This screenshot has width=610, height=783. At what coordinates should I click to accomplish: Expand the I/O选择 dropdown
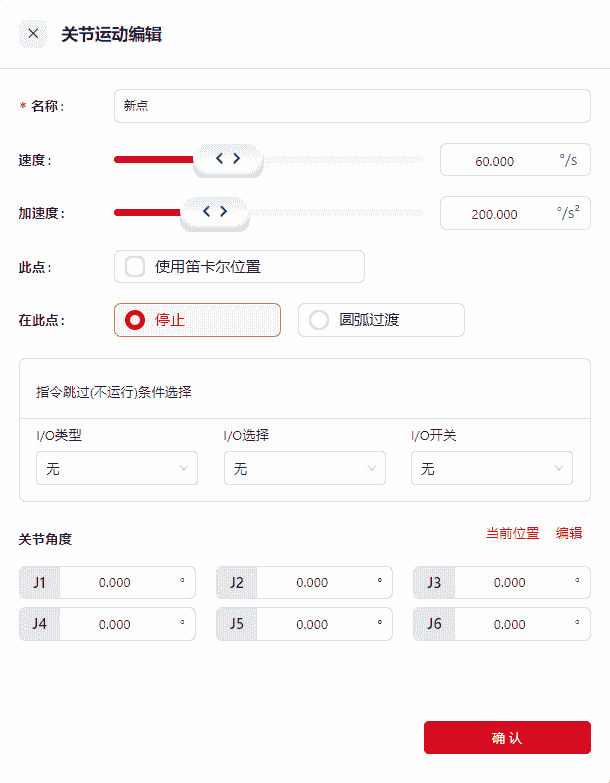pos(304,468)
